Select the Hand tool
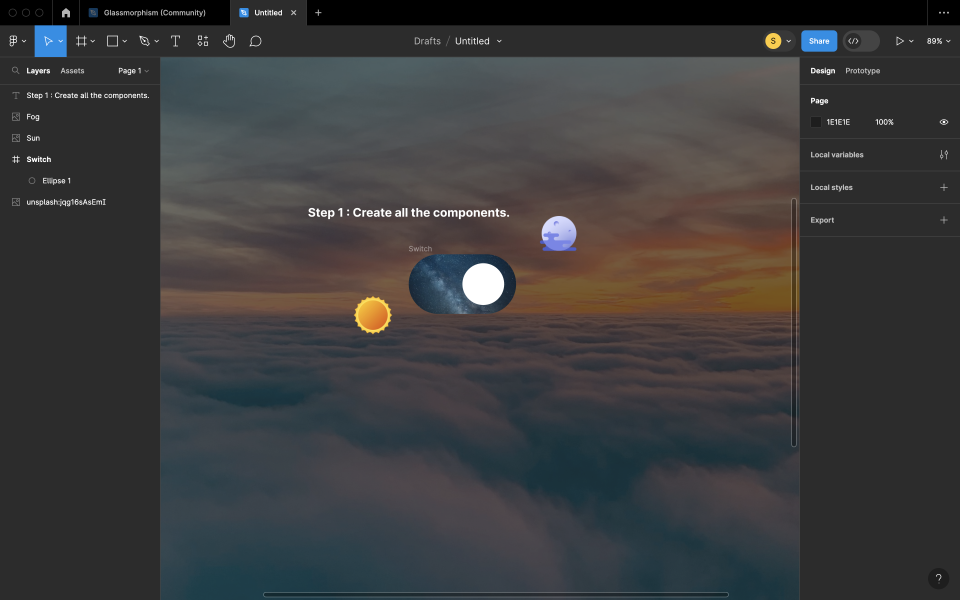The height and width of the screenshot is (600, 960). 229,41
